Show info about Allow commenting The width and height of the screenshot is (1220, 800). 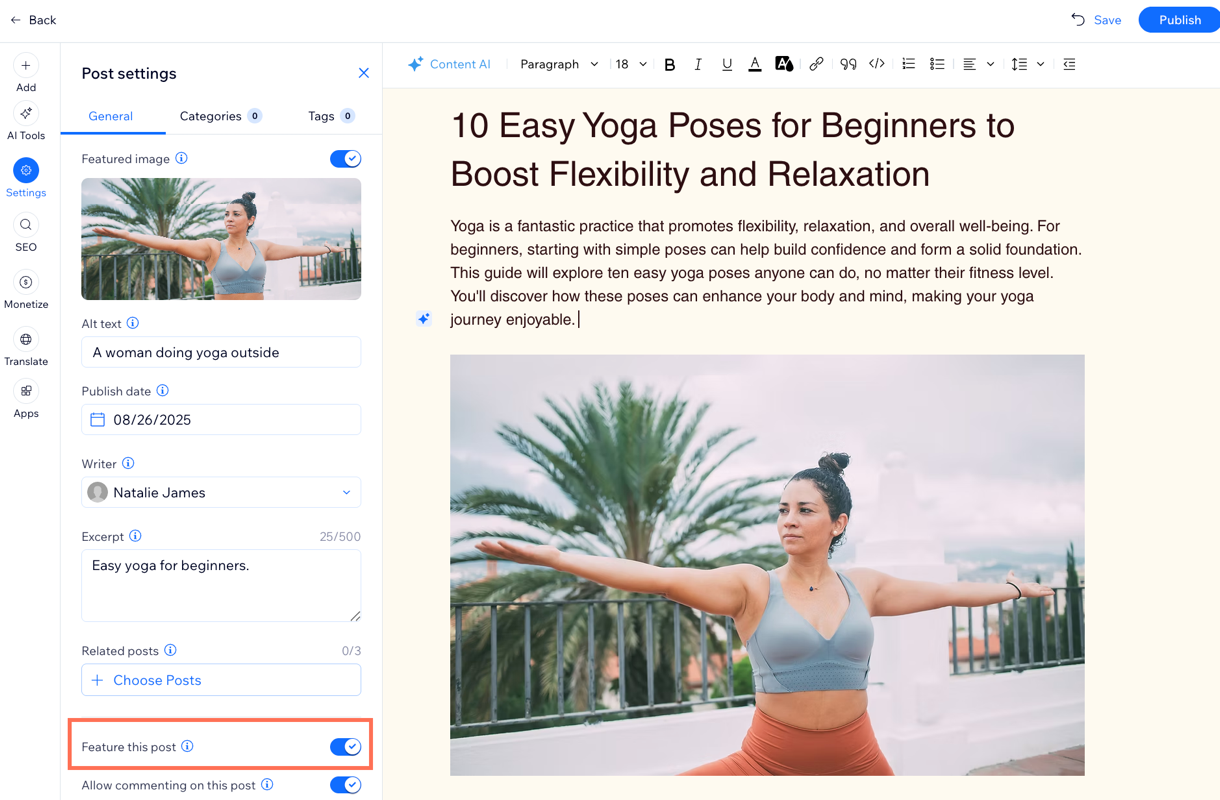[x=267, y=785]
